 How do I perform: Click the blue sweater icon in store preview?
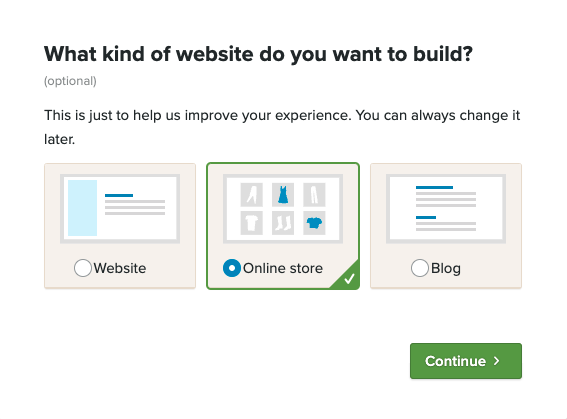(x=314, y=223)
